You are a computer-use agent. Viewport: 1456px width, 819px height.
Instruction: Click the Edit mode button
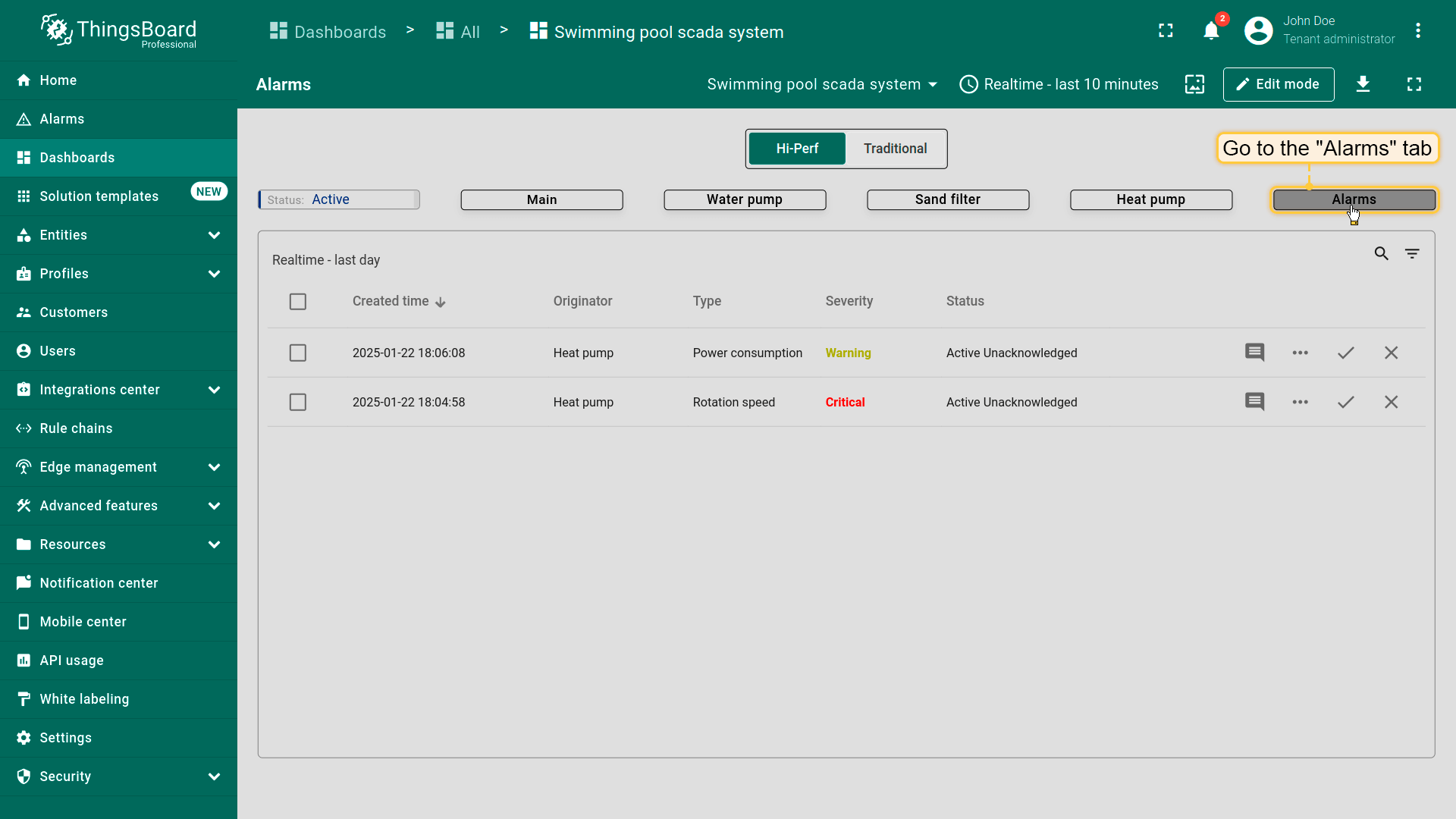coord(1278,84)
